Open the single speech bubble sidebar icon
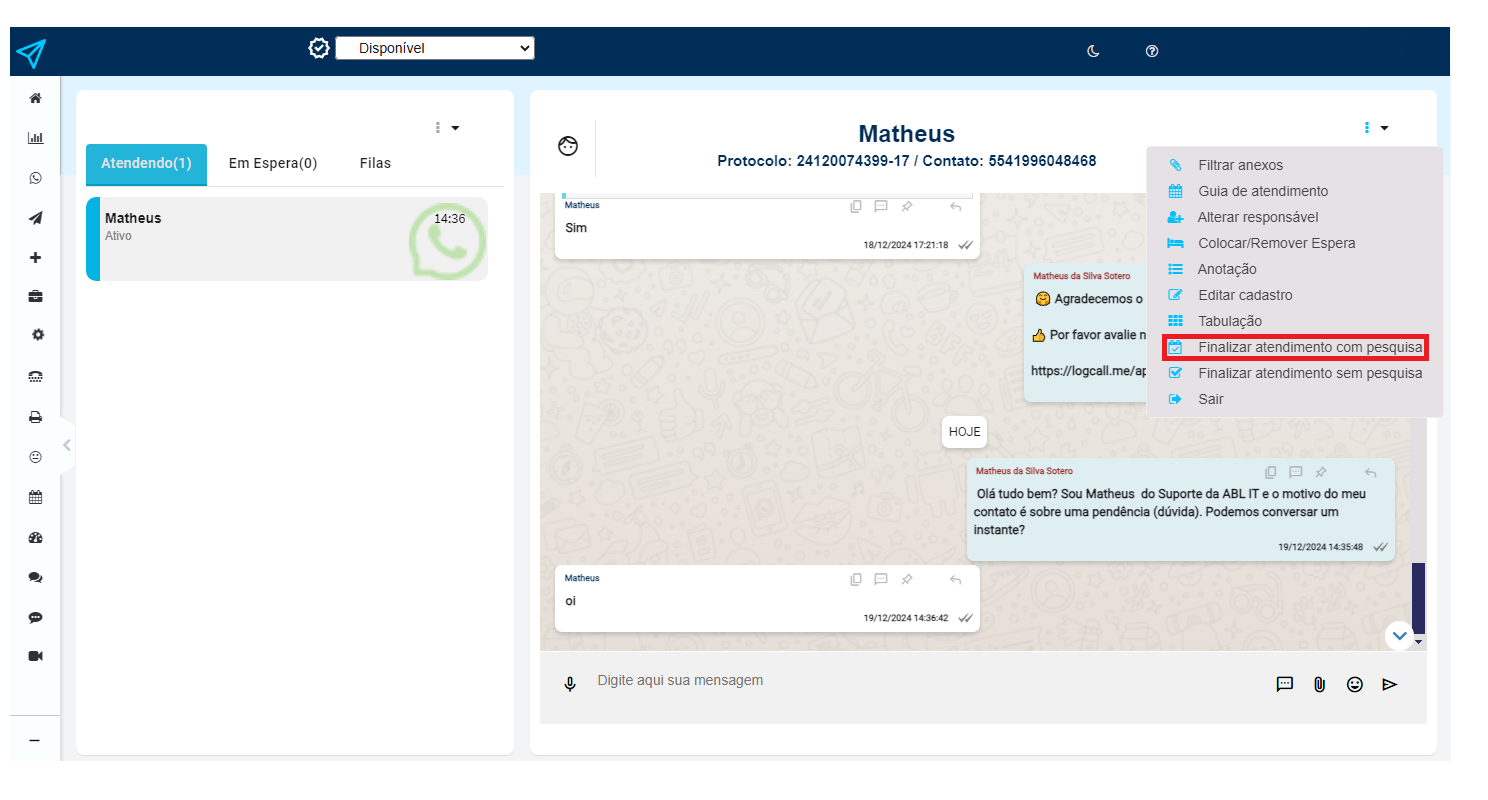The height and width of the screenshot is (800, 1488). click(x=36, y=618)
